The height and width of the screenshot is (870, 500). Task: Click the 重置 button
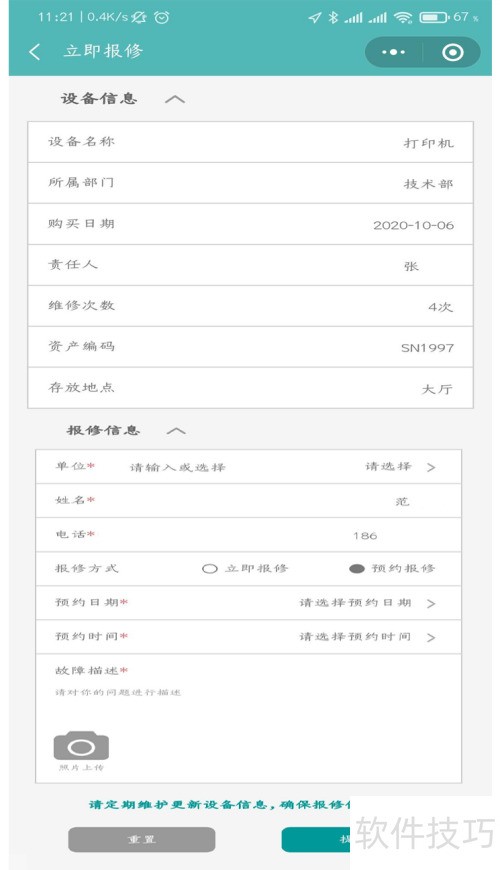pos(142,839)
